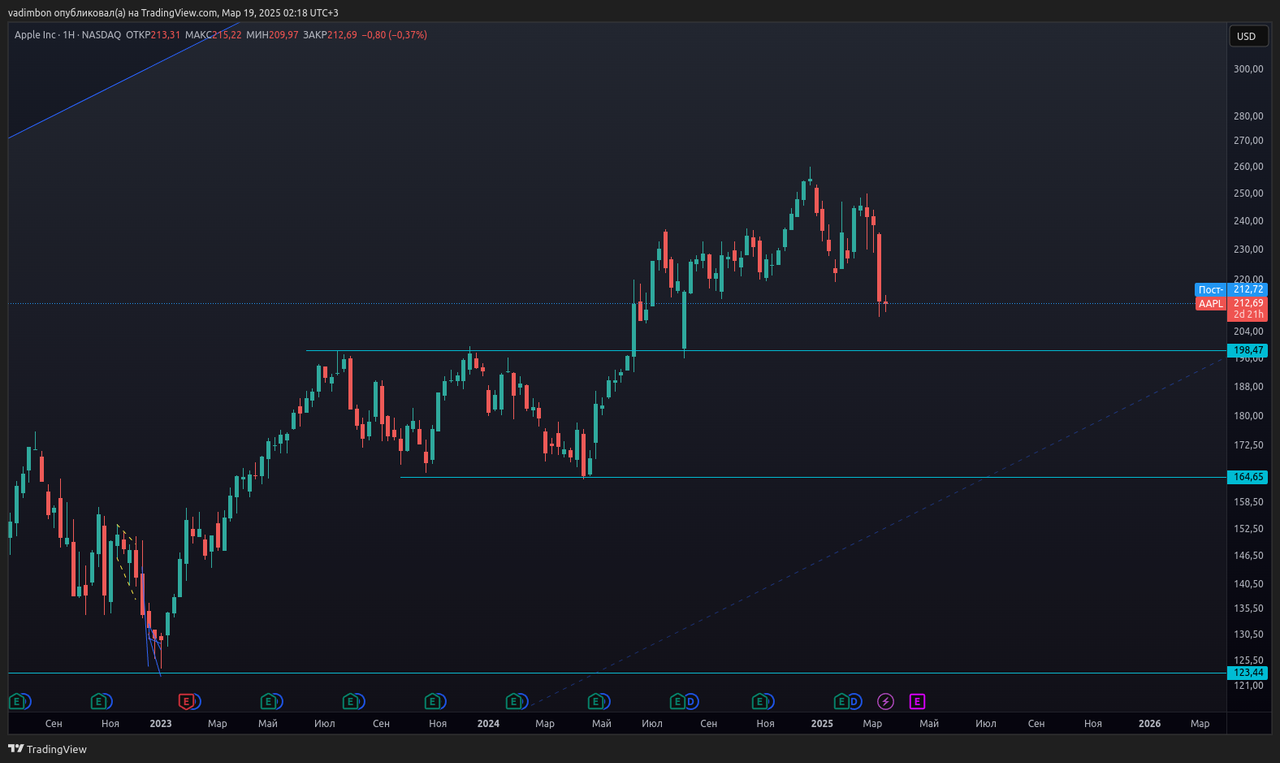
Task: Click the purple lightning event icon
Action: tap(885, 701)
